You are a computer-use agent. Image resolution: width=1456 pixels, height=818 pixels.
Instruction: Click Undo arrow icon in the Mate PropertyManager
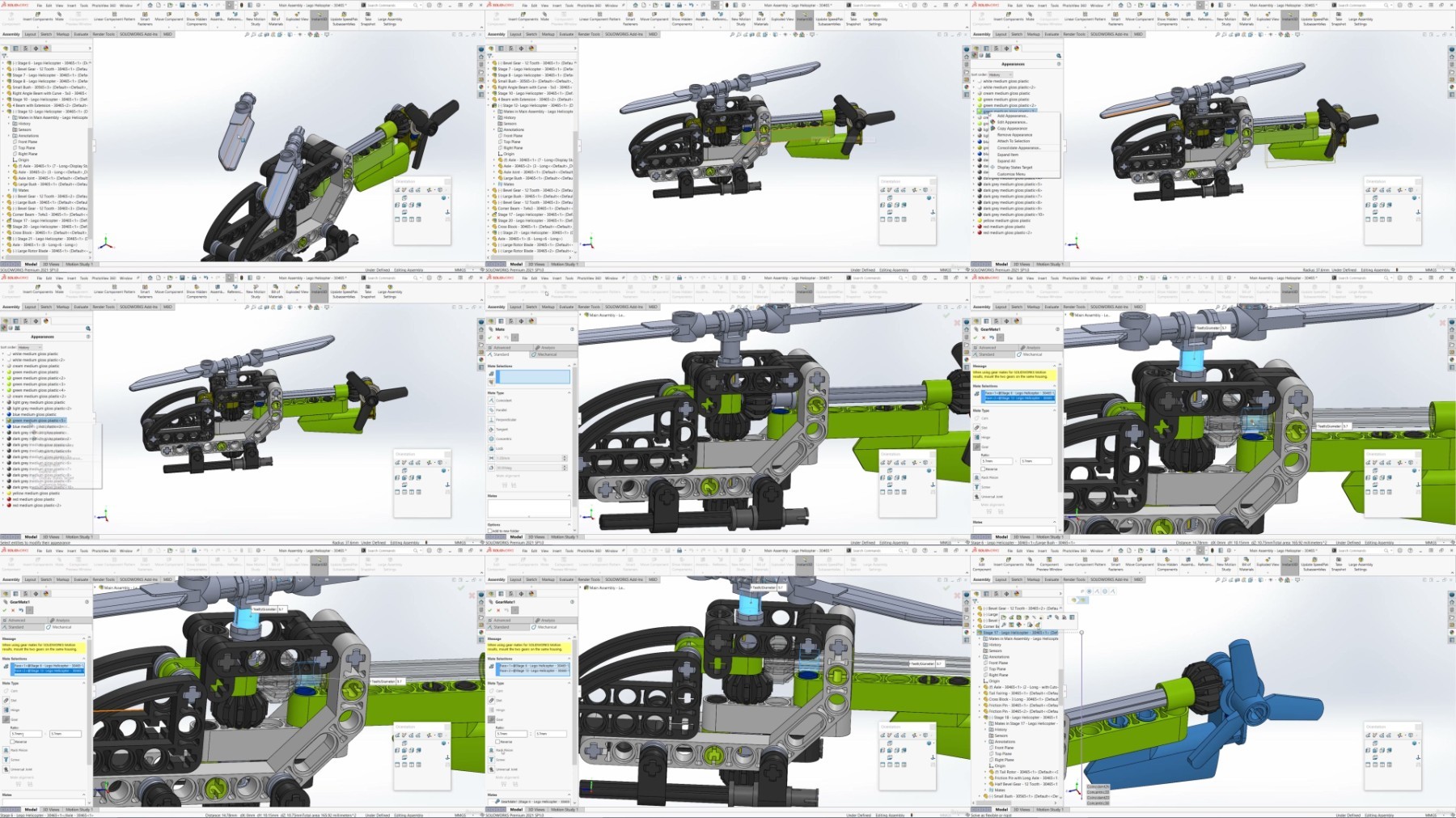pyautogui.click(x=506, y=337)
